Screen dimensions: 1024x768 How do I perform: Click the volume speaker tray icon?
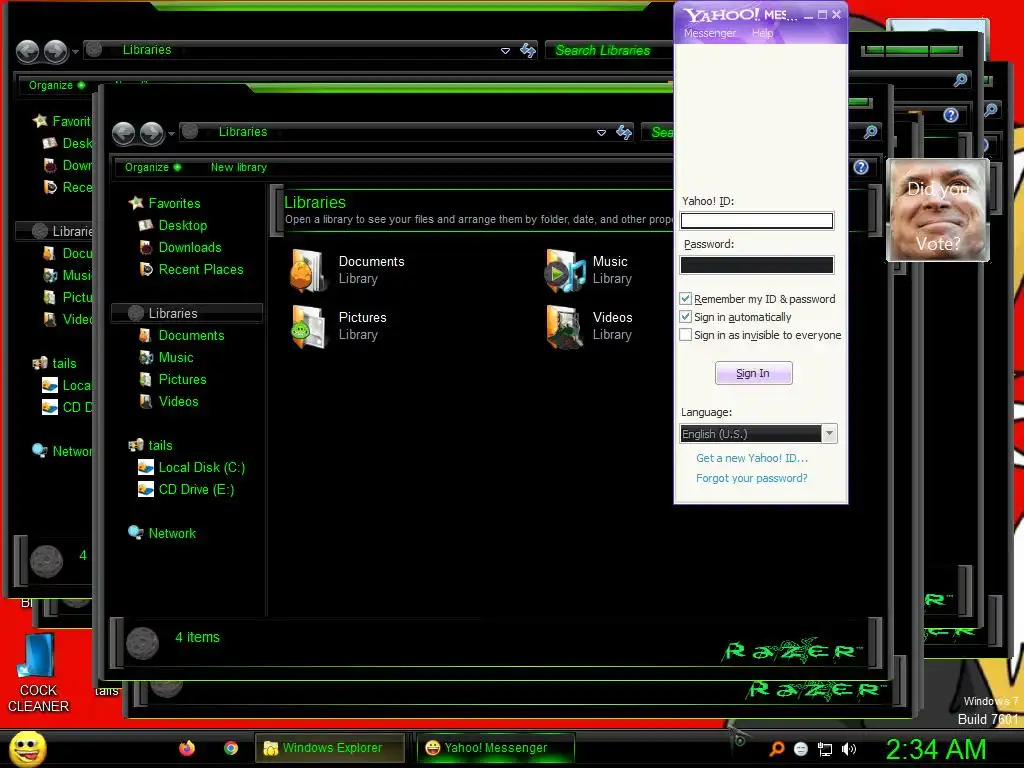coord(848,749)
